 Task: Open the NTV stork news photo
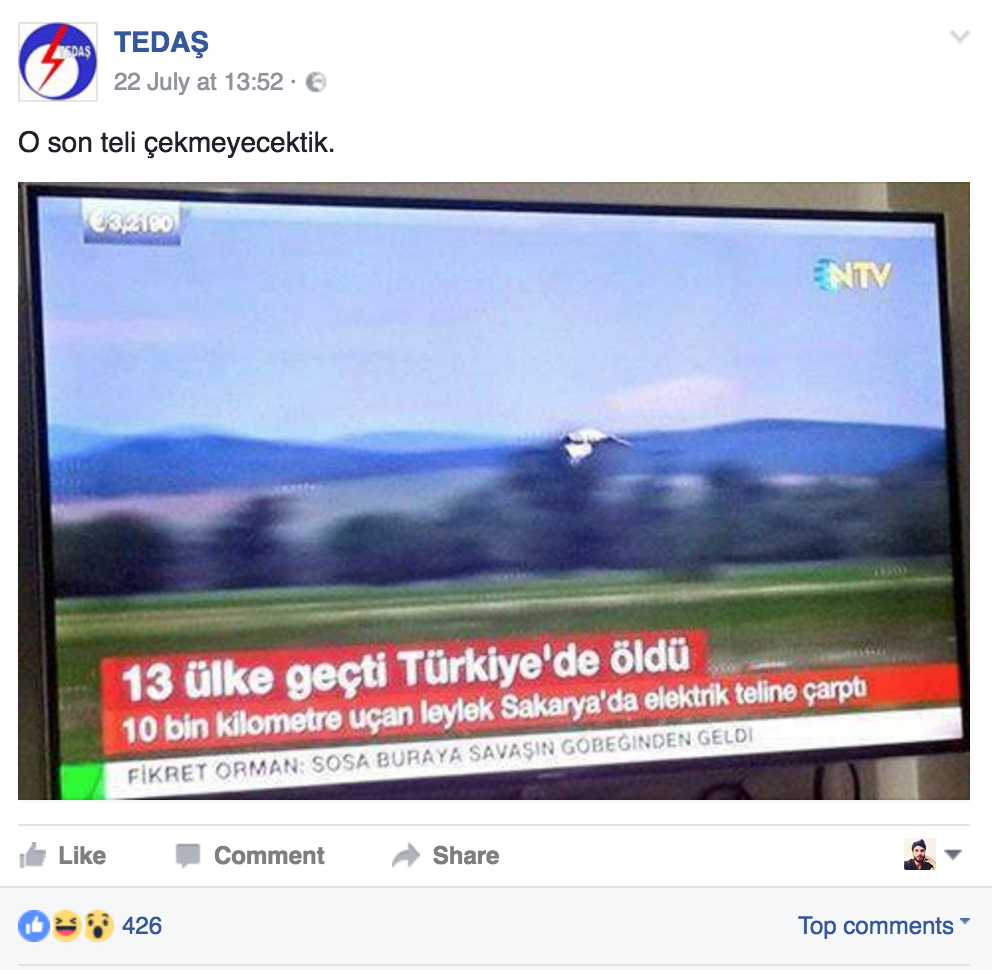(x=493, y=491)
